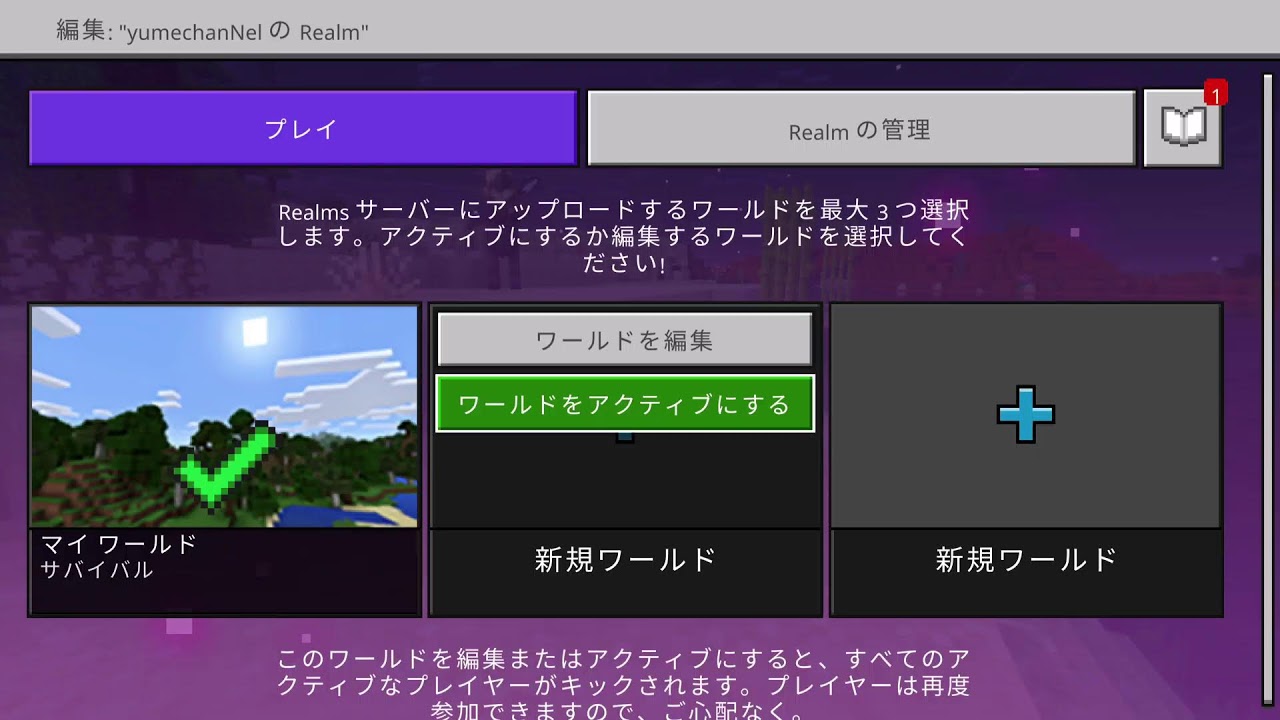
Task: Click the blue plus icon in third world slot
Action: [x=1025, y=414]
